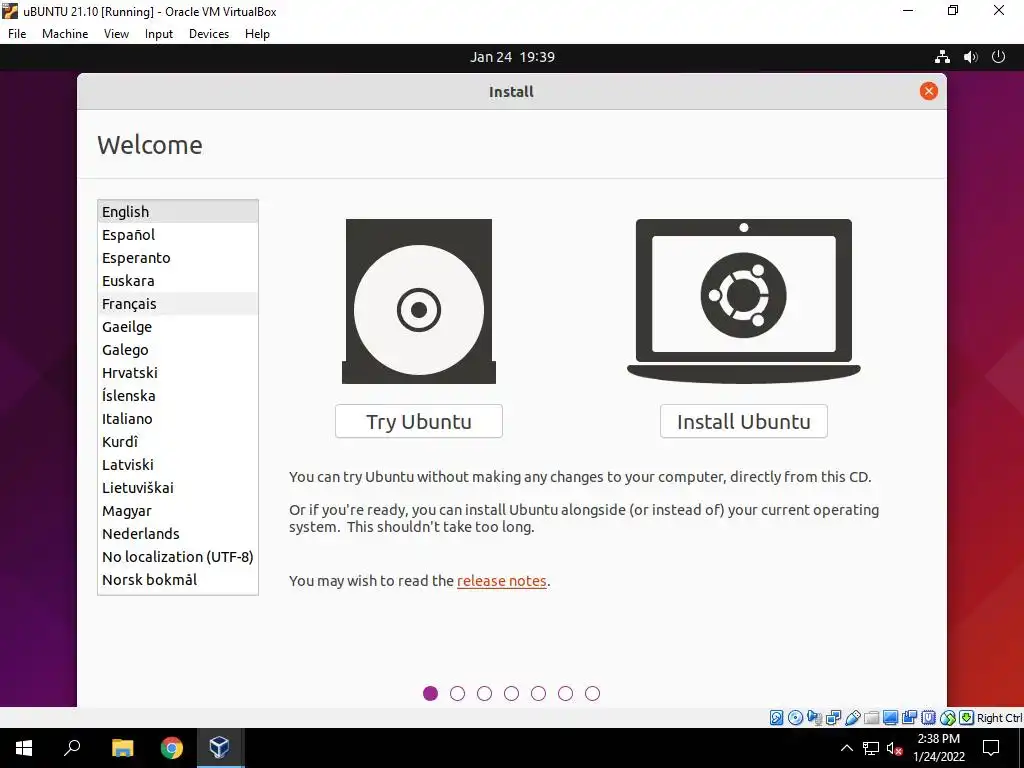The image size is (1024, 768).
Task: Click the Install Ubuntu button
Action: (744, 421)
